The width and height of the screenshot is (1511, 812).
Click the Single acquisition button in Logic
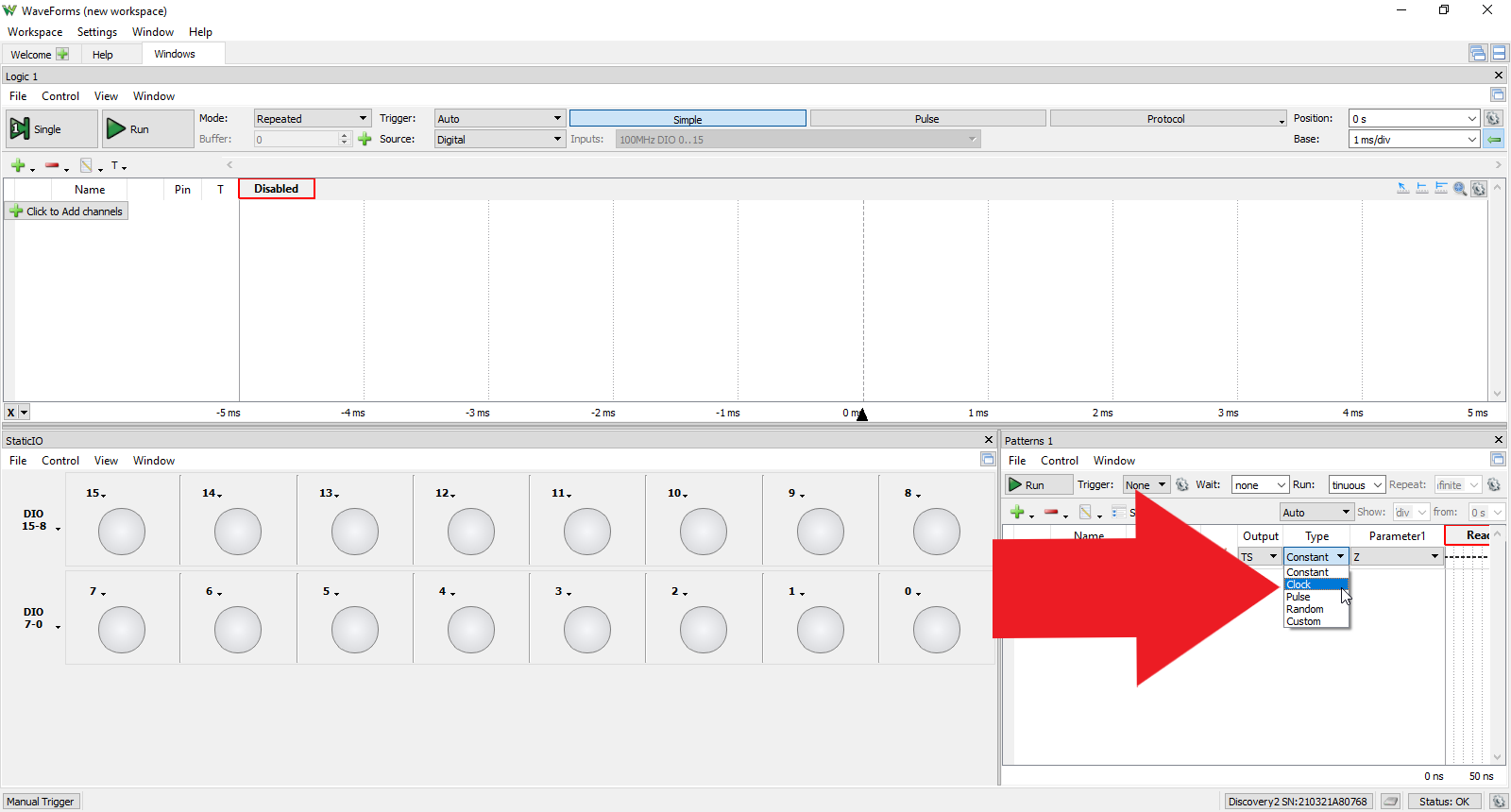51,129
